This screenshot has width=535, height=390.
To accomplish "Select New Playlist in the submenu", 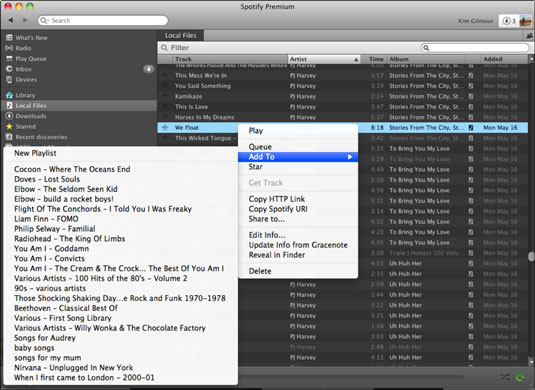I will coord(120,153).
